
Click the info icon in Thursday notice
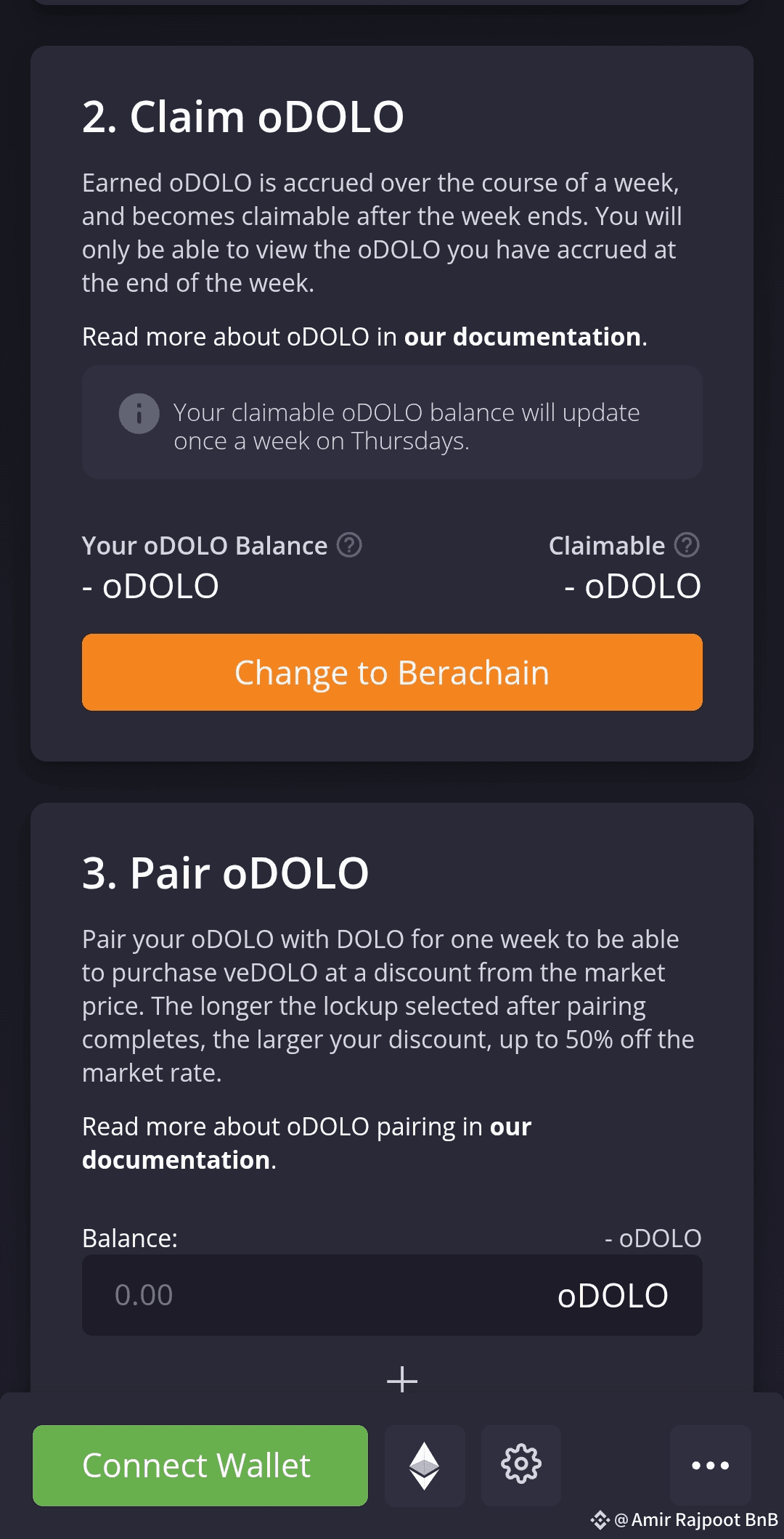pos(139,414)
